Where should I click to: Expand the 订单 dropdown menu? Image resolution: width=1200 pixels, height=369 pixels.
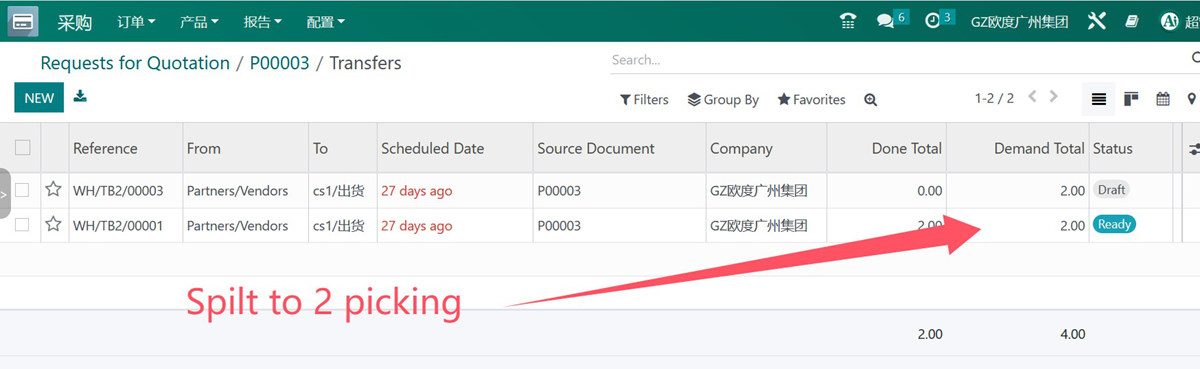pos(136,21)
